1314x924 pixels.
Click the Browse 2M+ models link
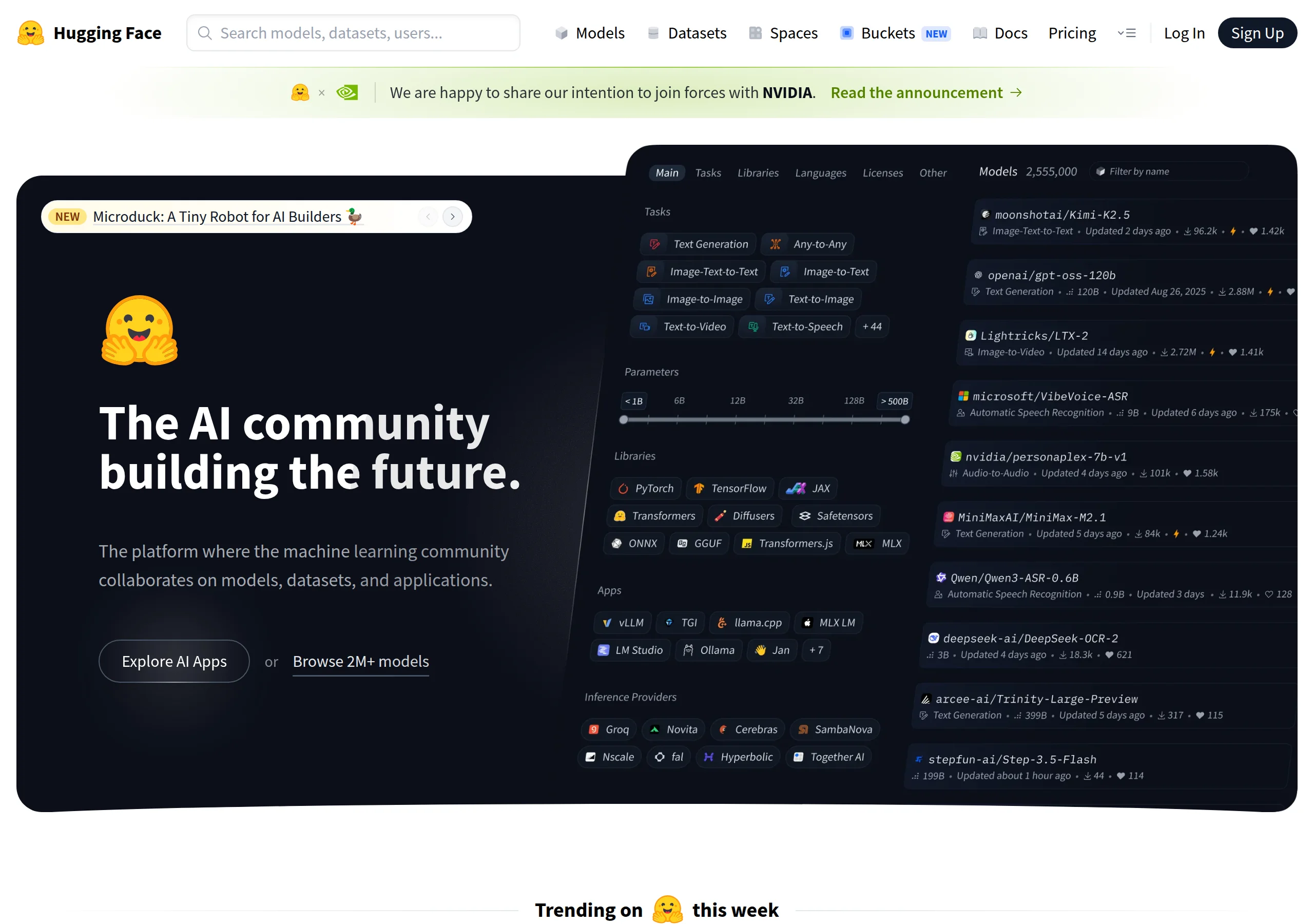[x=360, y=661]
